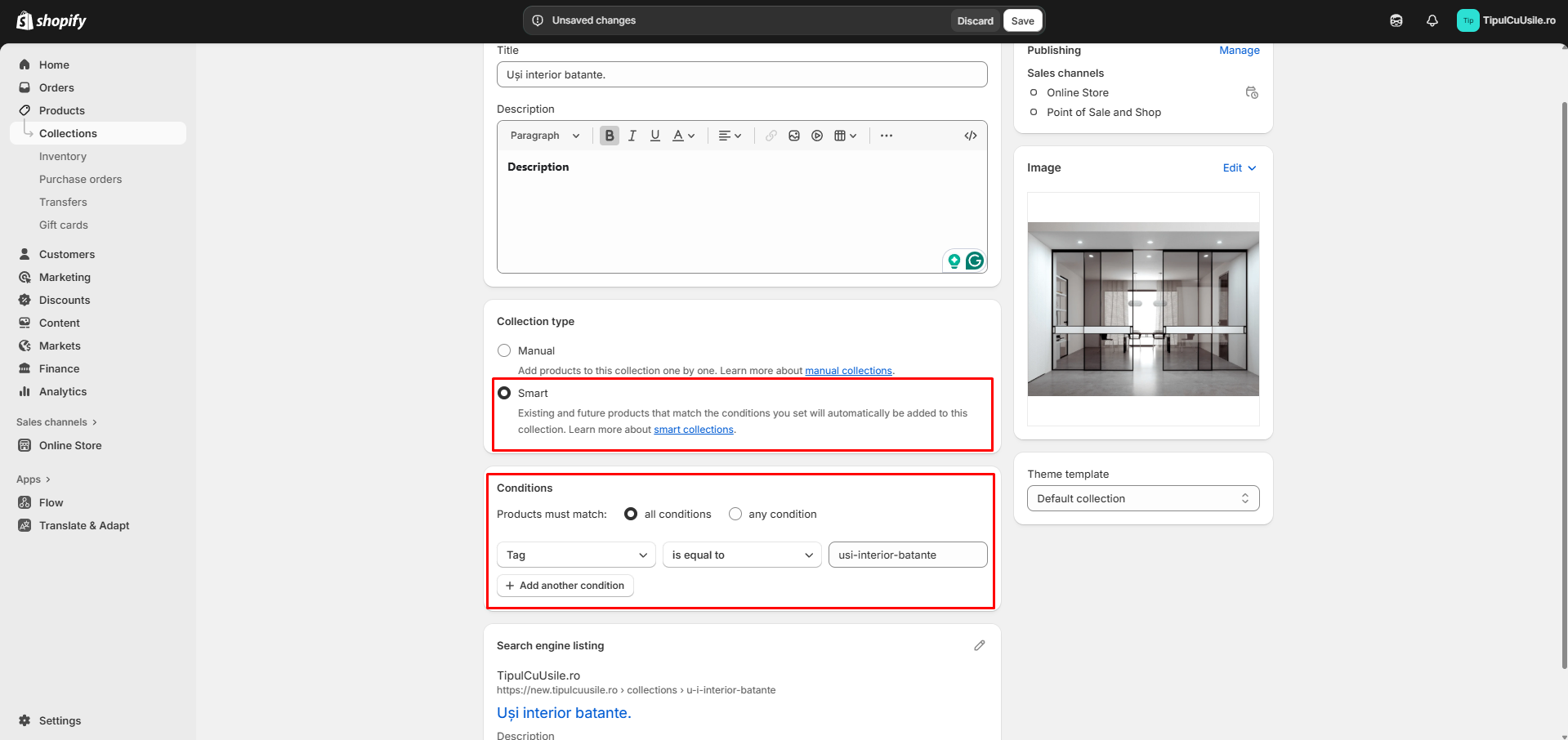The width and height of the screenshot is (1568, 740).
Task: Open the notifications bell
Action: click(1432, 21)
